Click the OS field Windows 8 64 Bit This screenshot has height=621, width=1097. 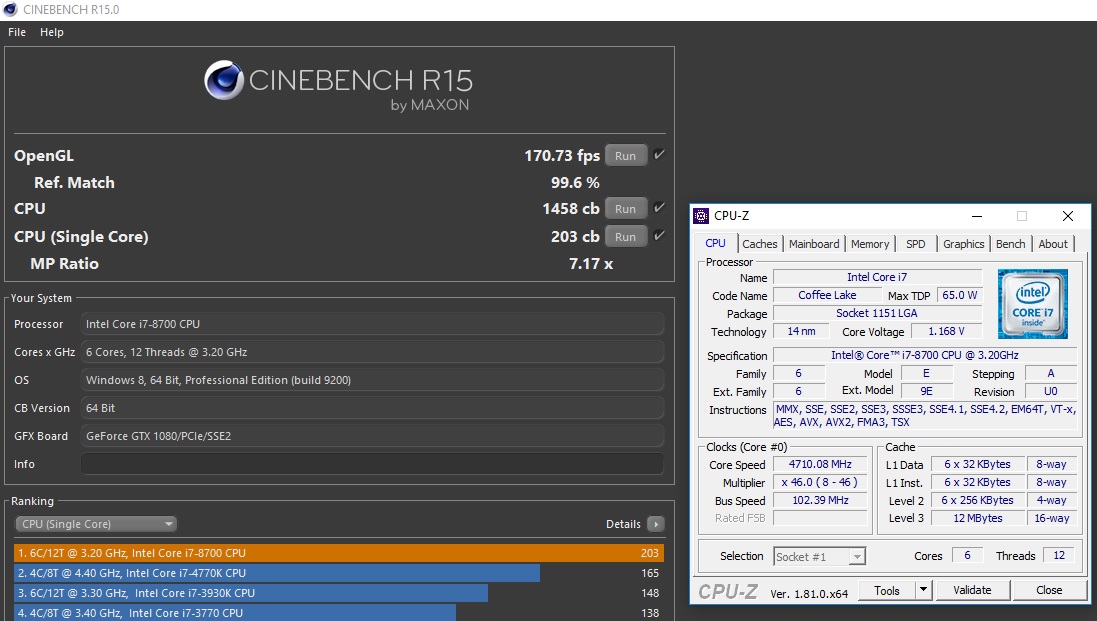[x=372, y=380]
